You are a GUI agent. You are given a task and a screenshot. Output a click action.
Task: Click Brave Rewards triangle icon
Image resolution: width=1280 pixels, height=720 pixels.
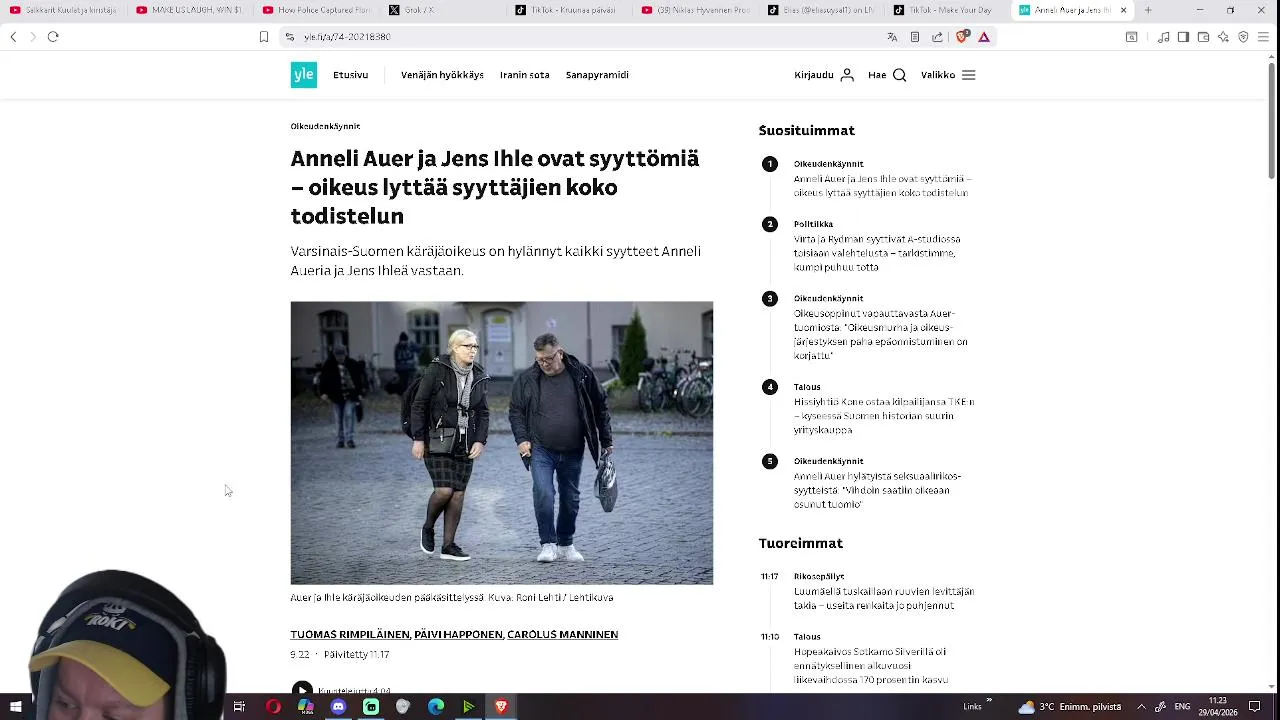[x=984, y=37]
